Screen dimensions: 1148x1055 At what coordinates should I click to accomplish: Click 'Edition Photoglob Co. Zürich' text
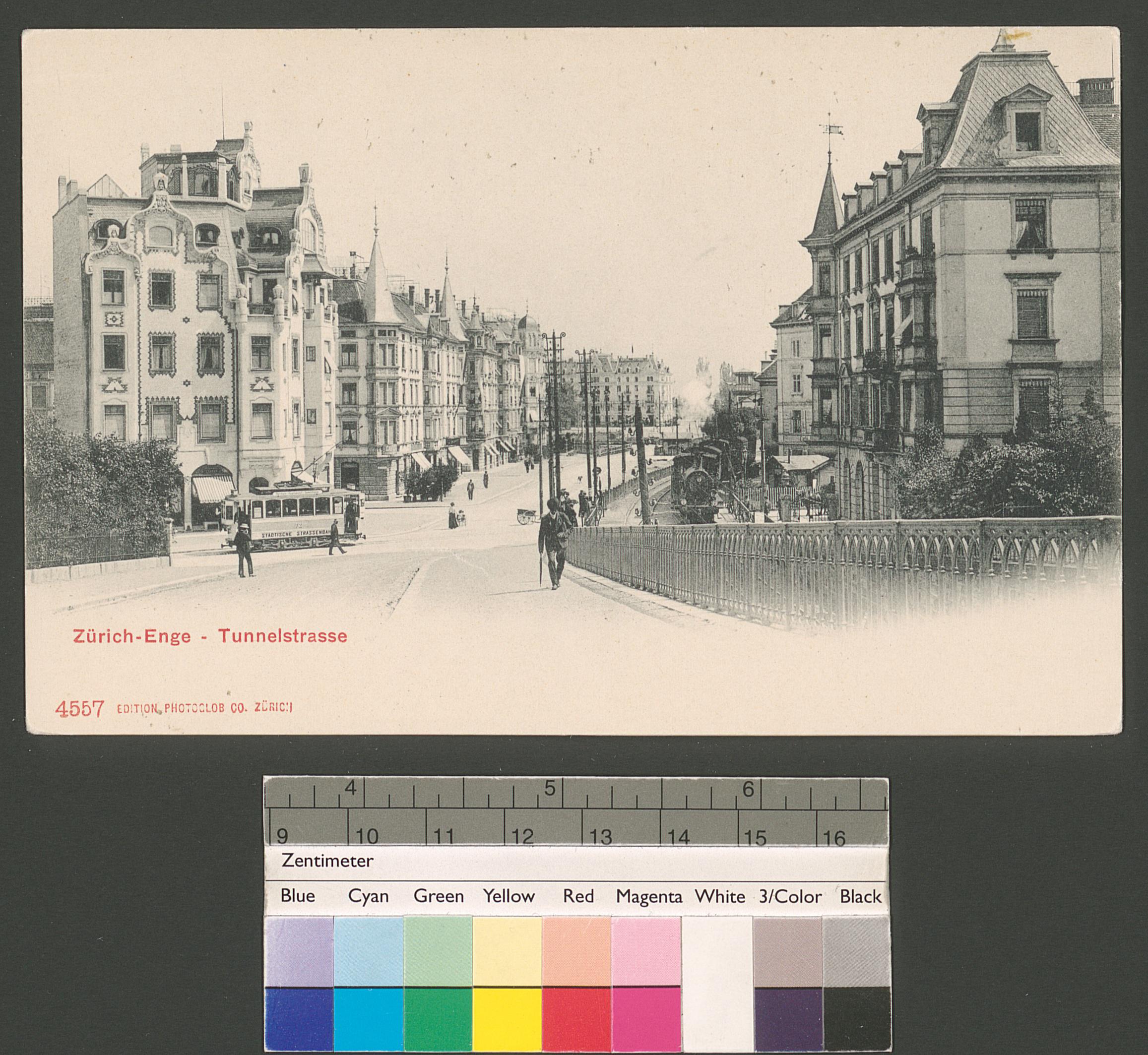click(x=204, y=708)
